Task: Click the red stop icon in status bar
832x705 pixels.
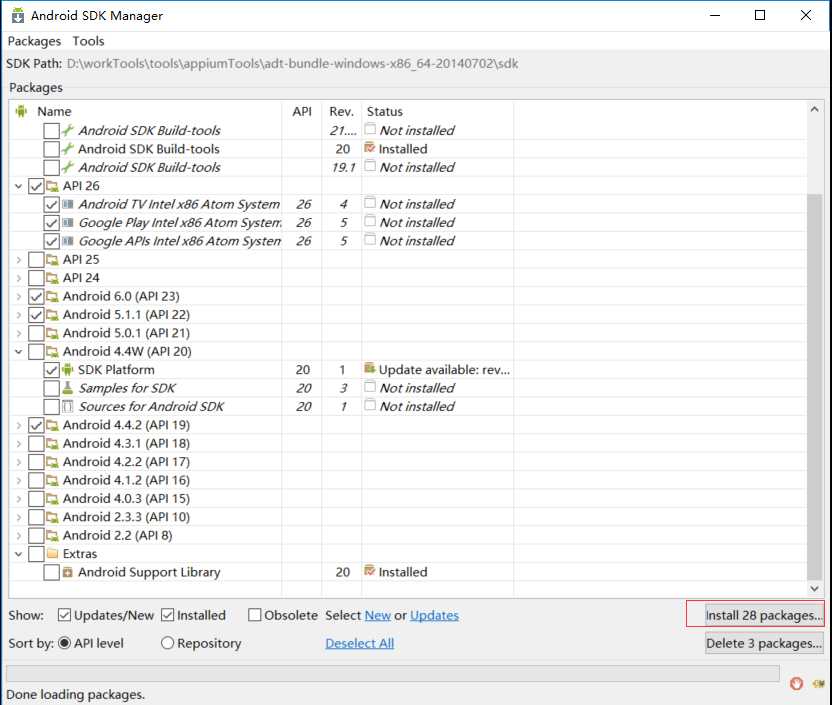Action: click(x=796, y=684)
